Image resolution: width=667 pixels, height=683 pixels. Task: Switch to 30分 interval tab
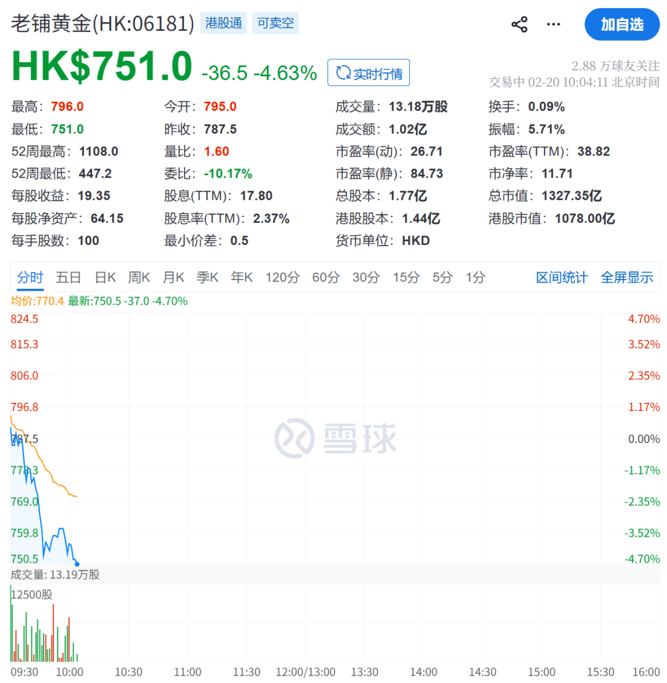coord(366,277)
